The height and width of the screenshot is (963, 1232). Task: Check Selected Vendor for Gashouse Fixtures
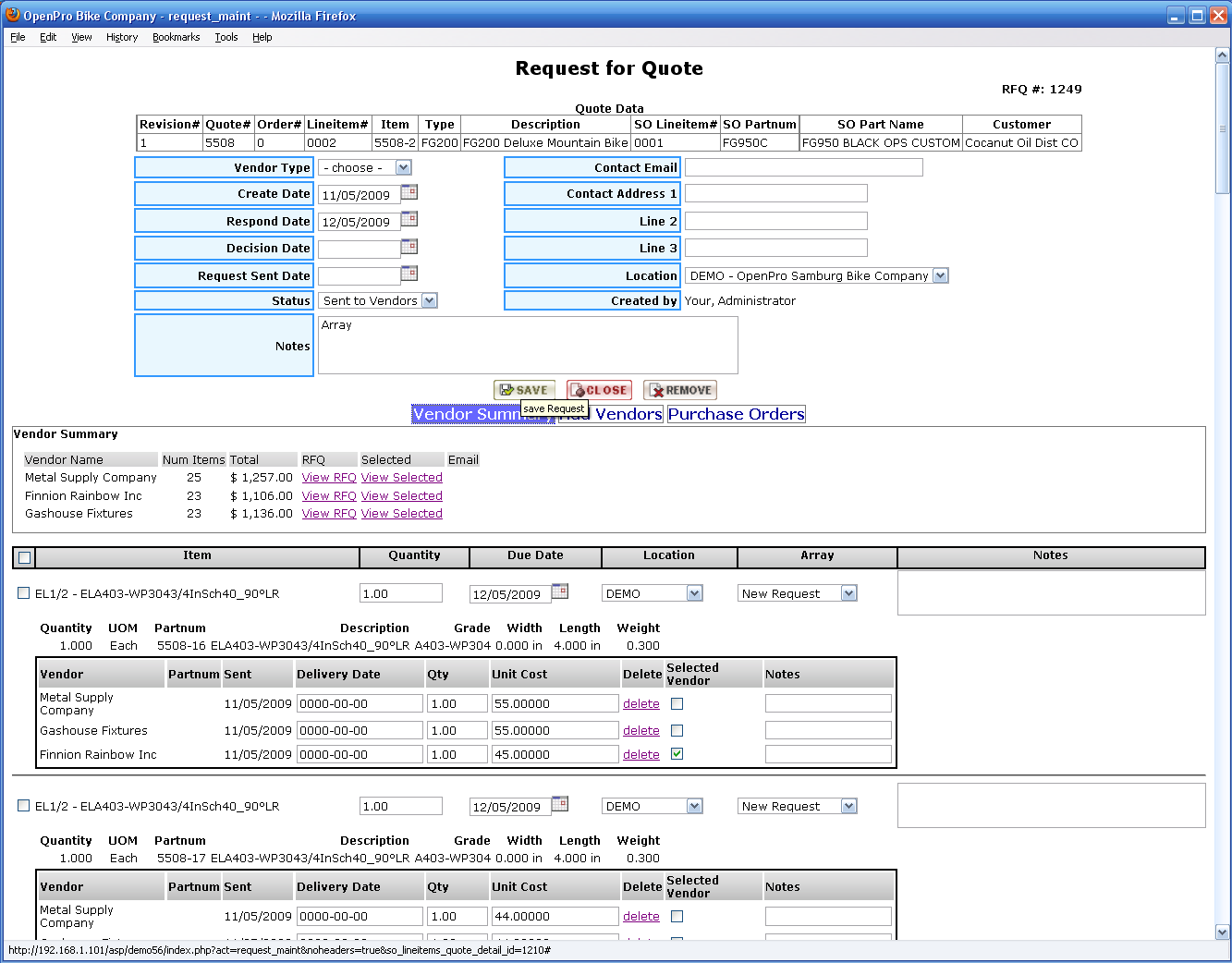click(677, 730)
